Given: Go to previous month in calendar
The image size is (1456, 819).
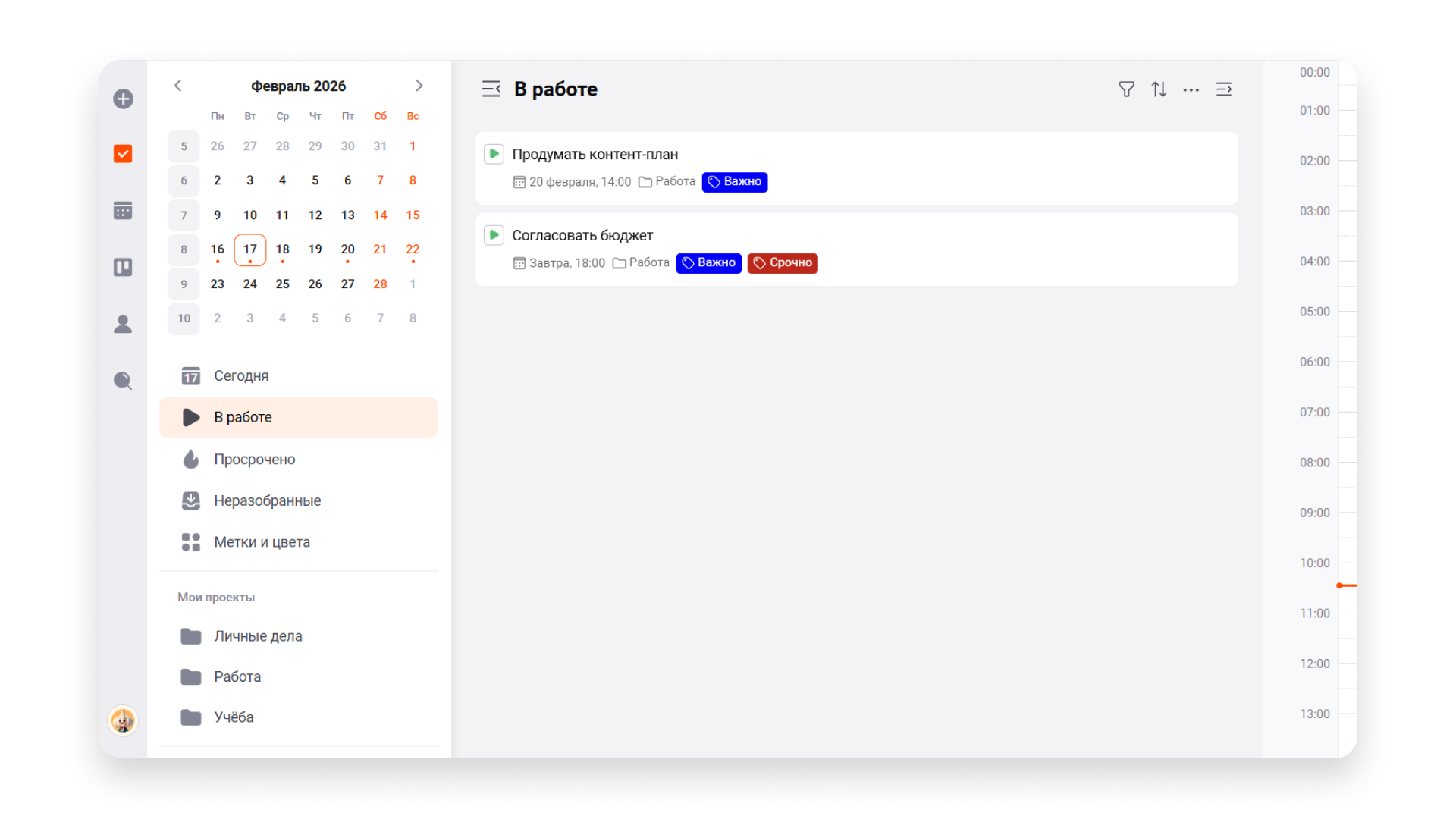Looking at the screenshot, I should pos(178,86).
